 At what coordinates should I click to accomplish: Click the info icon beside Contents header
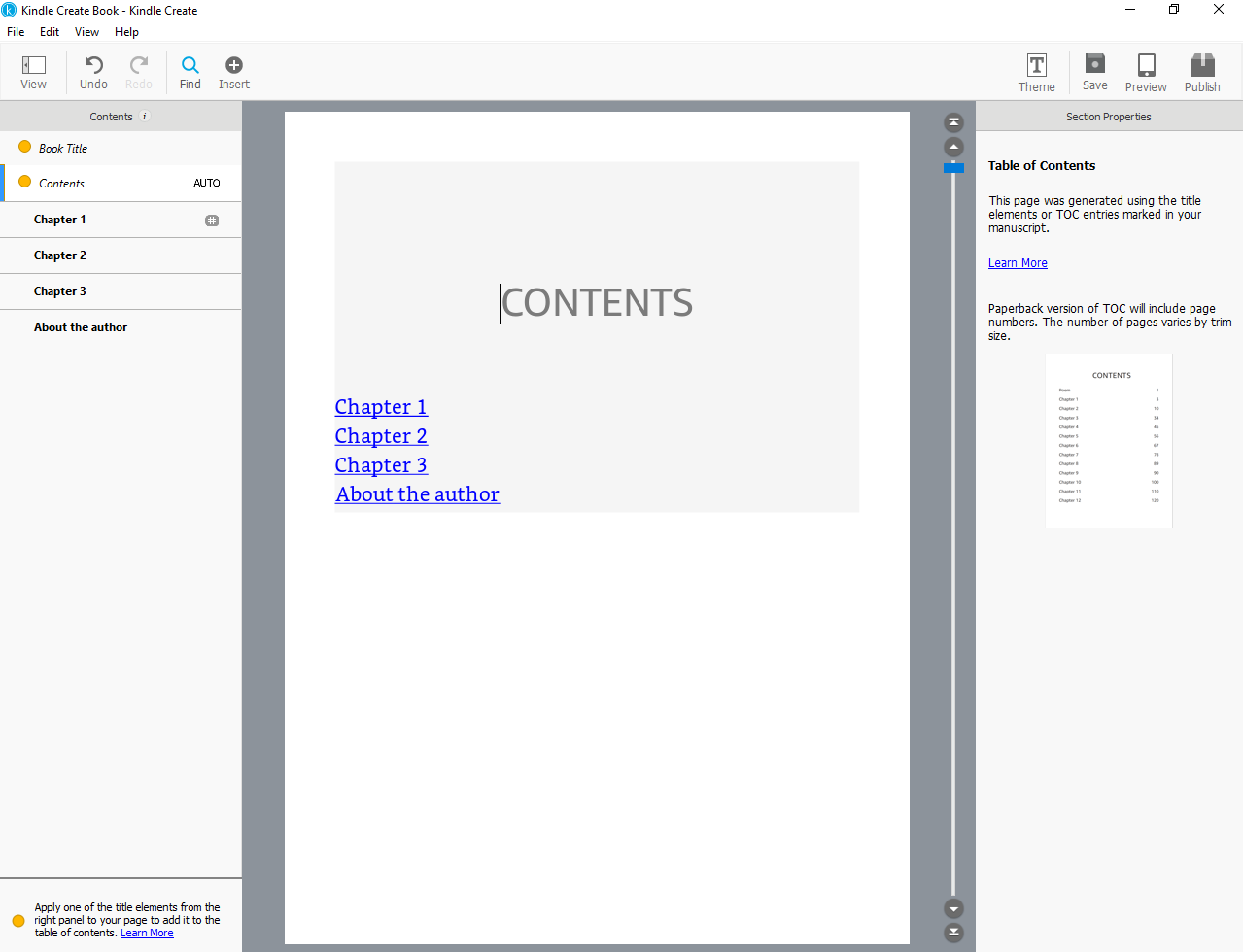pyautogui.click(x=143, y=116)
